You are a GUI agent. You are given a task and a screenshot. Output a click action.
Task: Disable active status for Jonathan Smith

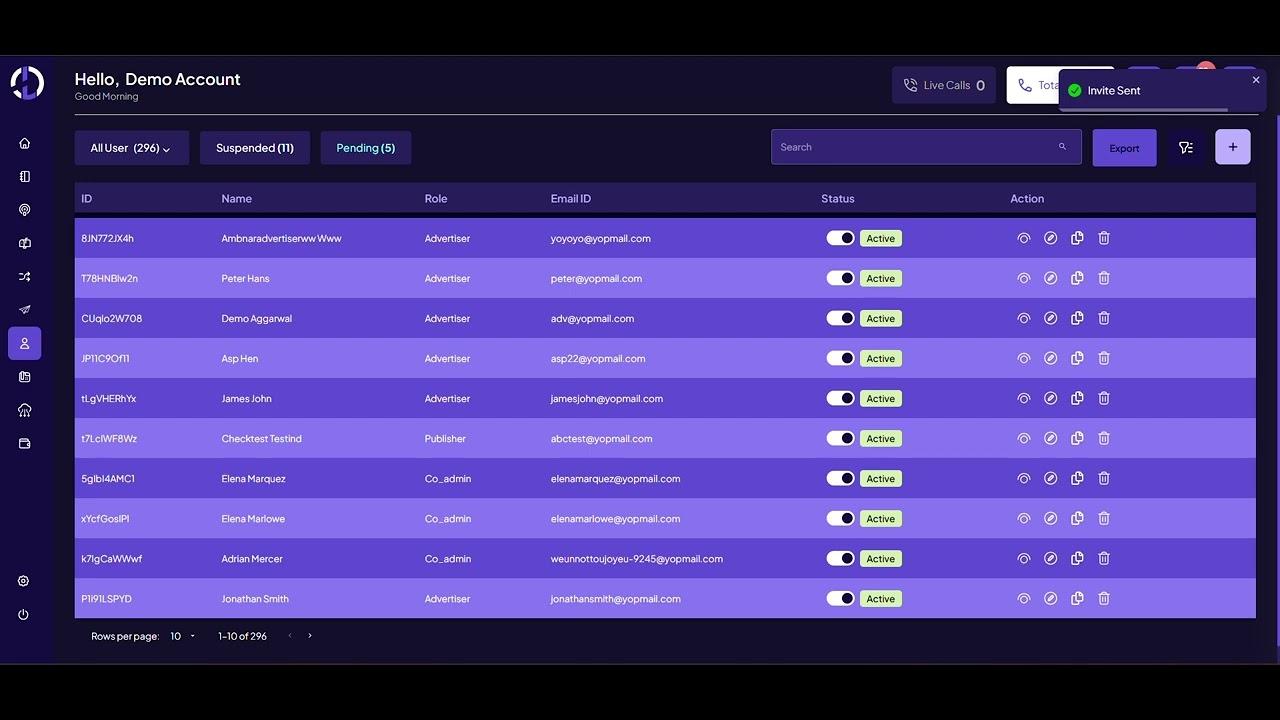(x=840, y=598)
